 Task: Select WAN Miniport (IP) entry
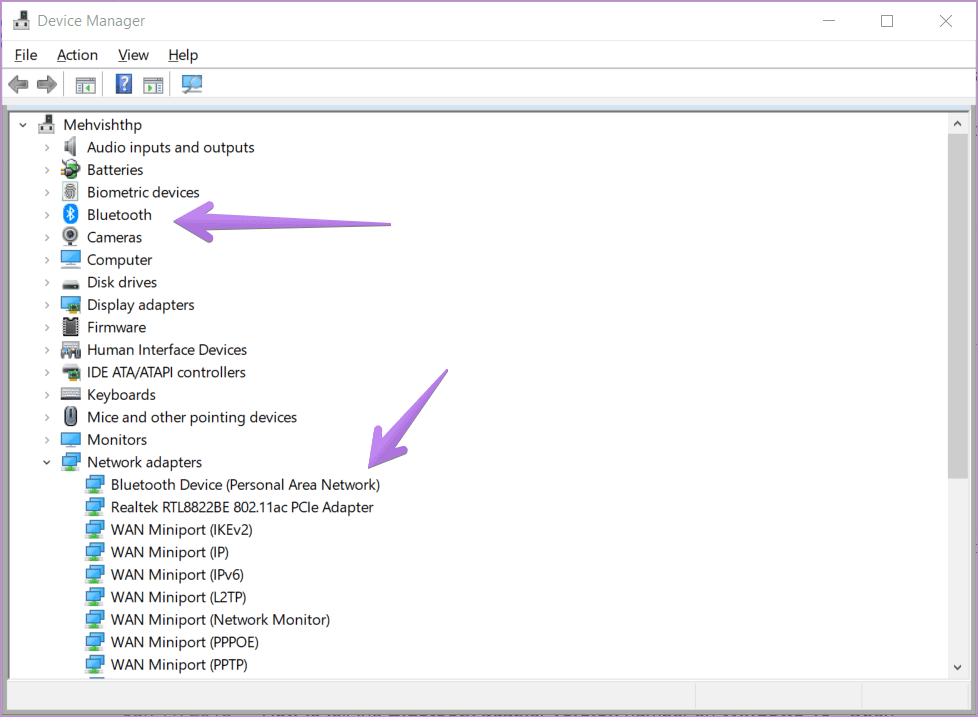[170, 552]
